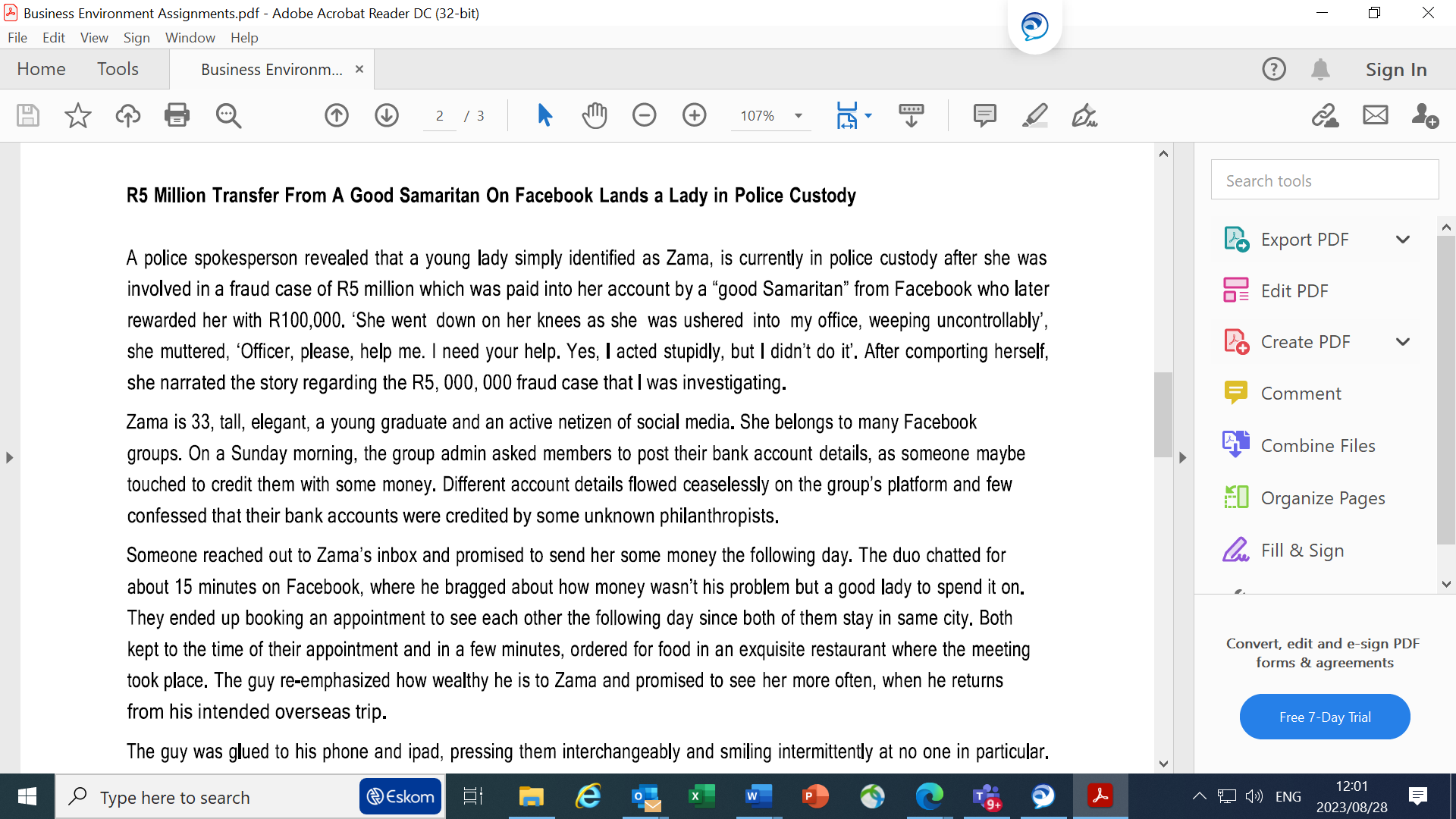
Task: Expand the left navigation pane arrow
Action: [x=9, y=457]
